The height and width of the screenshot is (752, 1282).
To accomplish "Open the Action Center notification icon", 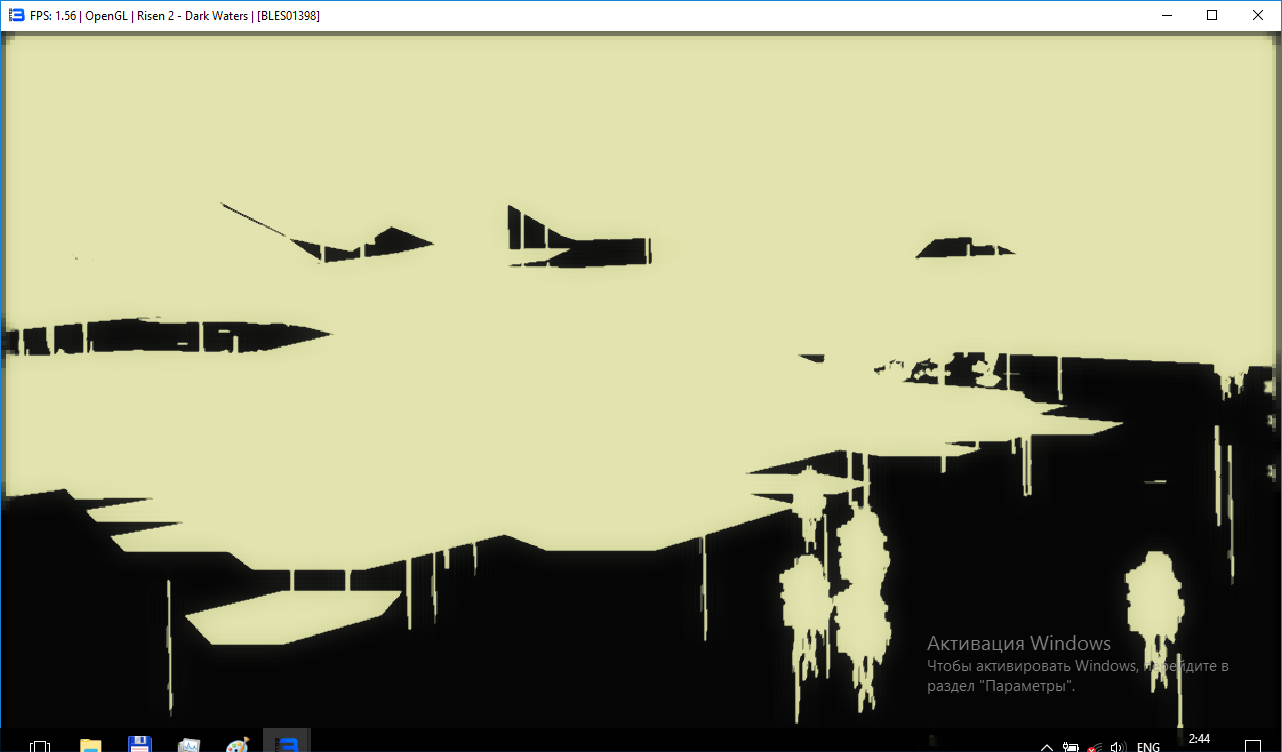I will 1251,746.
